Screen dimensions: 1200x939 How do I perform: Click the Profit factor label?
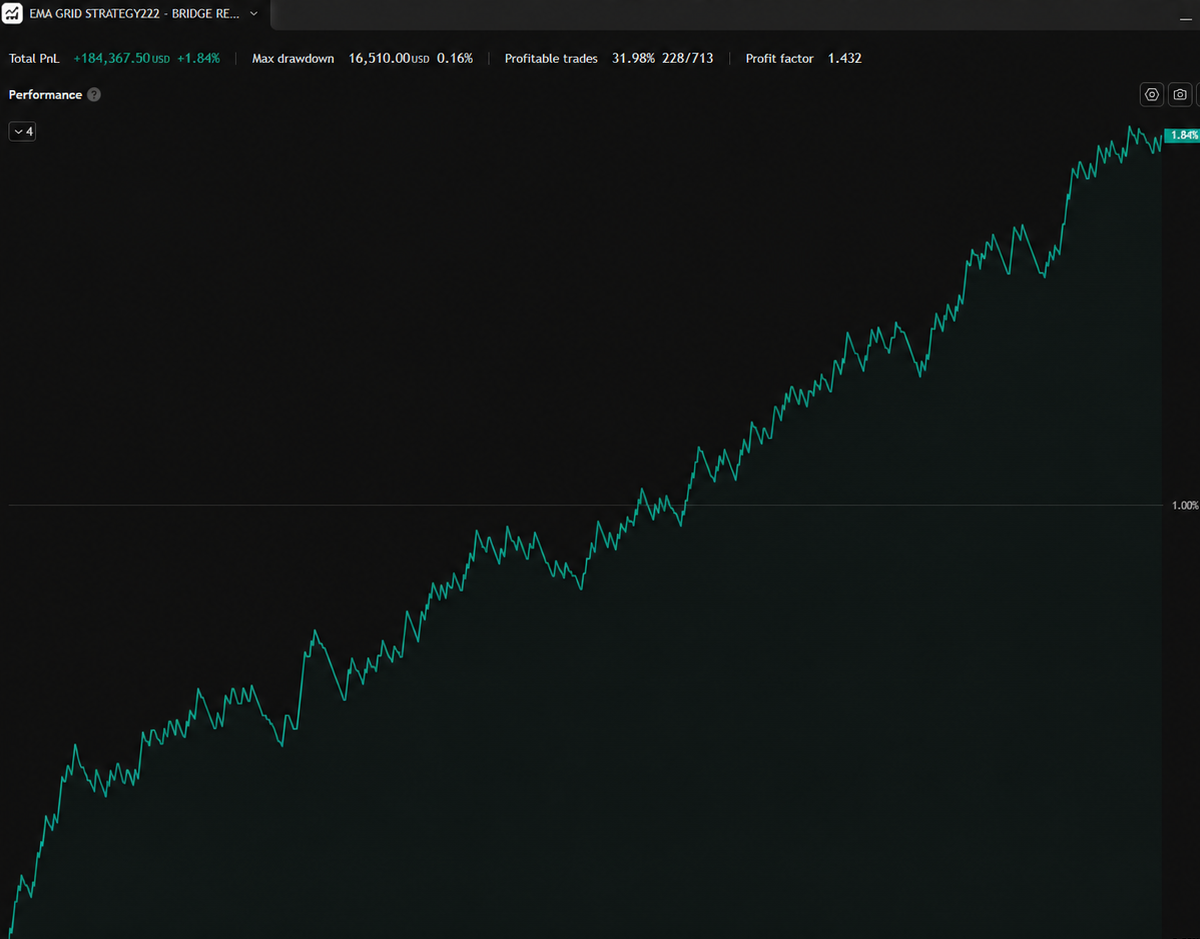point(780,58)
